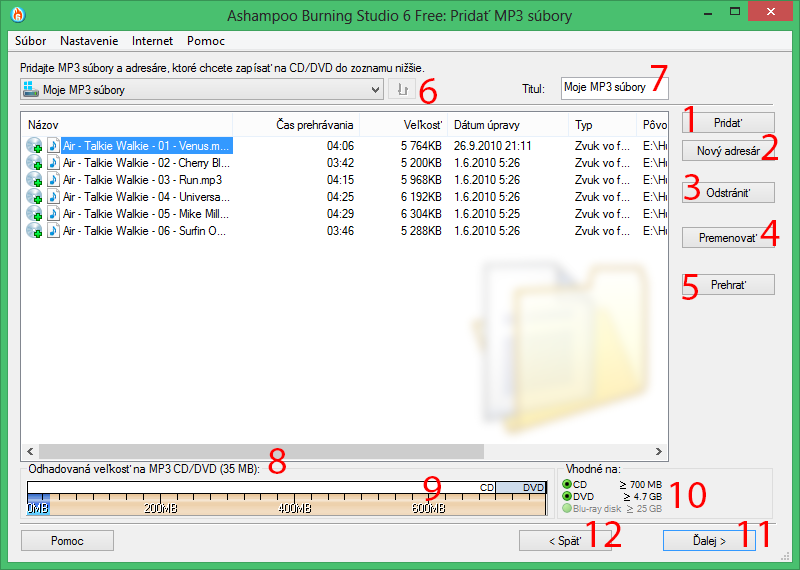This screenshot has height=570, width=800.
Task: Click the Premenovať button
Action: 728,238
